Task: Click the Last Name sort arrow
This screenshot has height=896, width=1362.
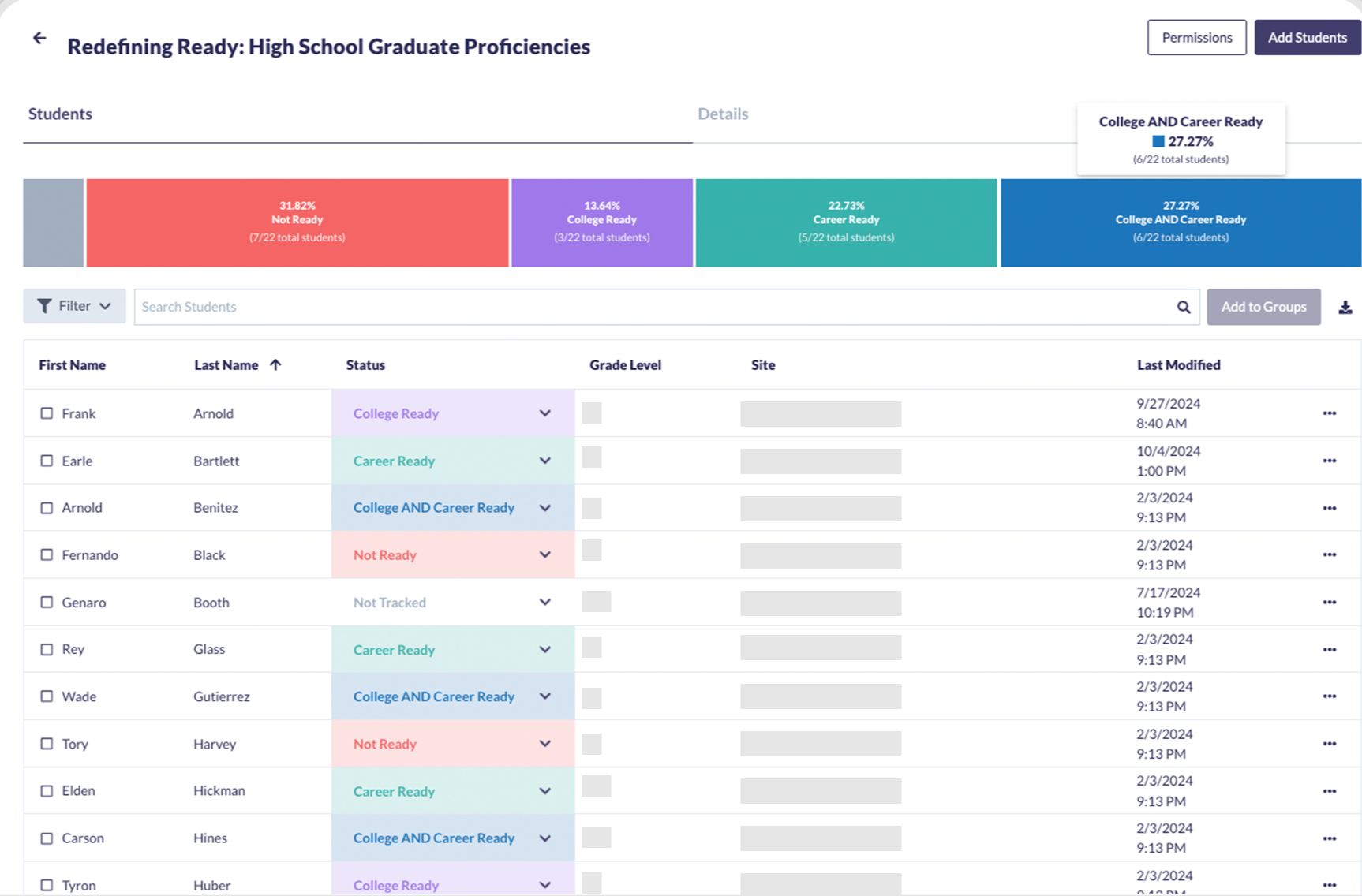Action: coord(275,365)
